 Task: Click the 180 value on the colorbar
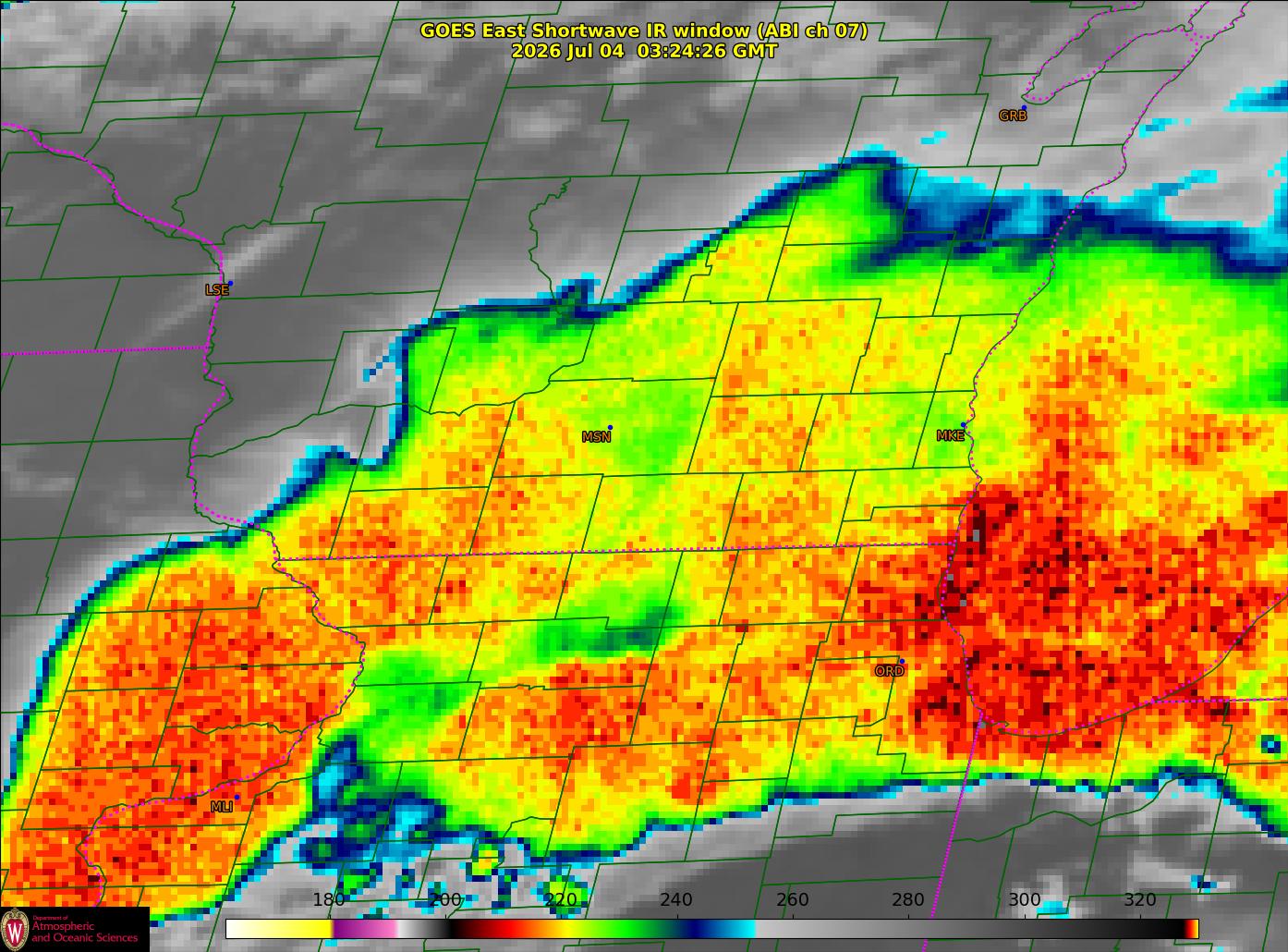329,900
